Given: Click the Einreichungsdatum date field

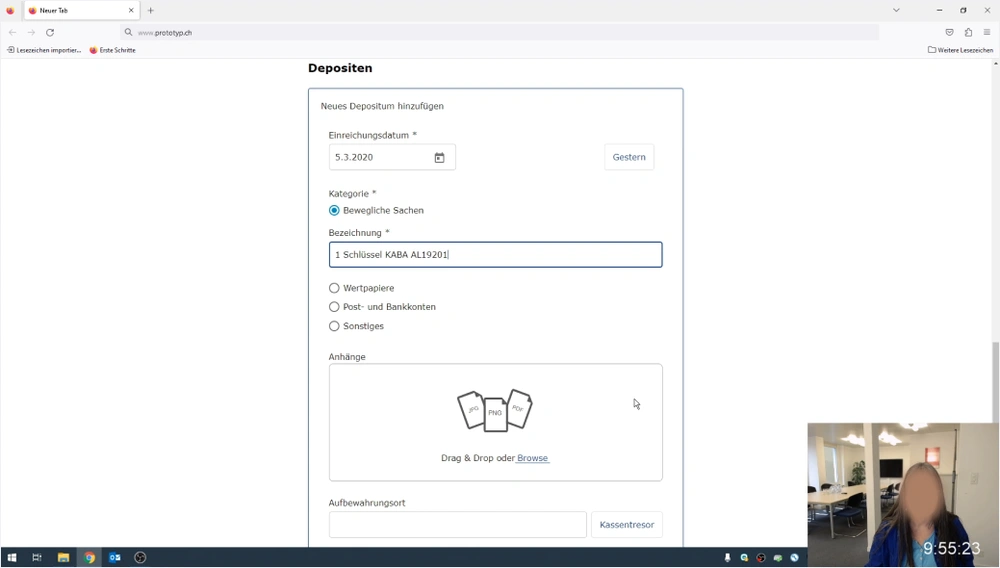Looking at the screenshot, I should (392, 157).
